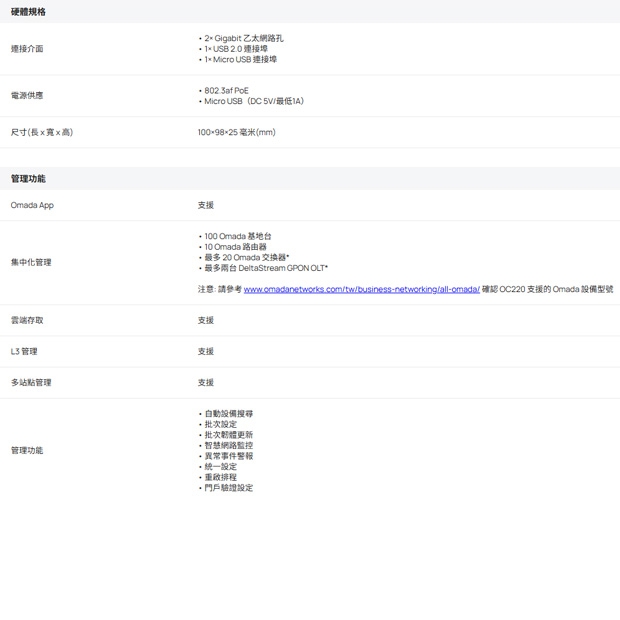Click 支援 value in L3 管理 row

(206, 352)
